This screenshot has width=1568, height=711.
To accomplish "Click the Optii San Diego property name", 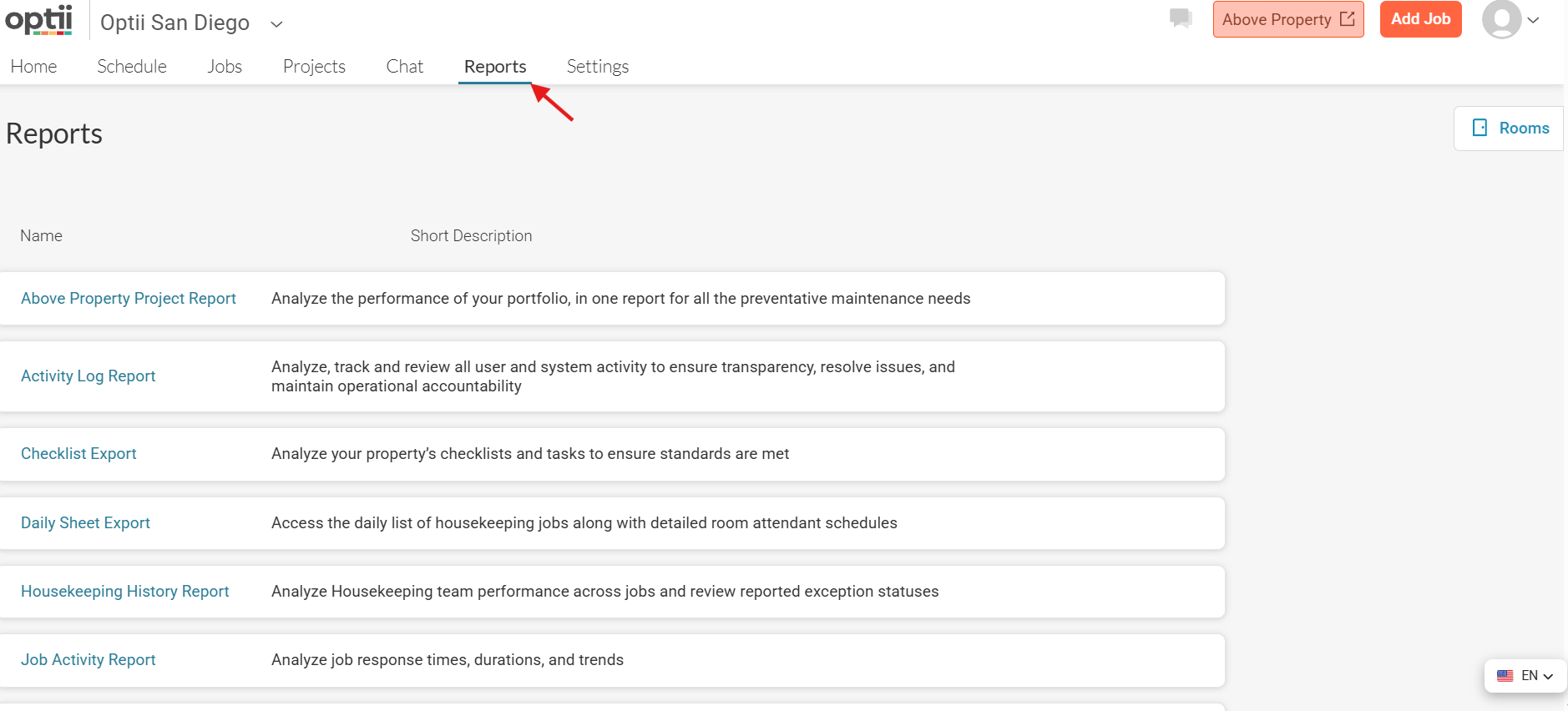I will tap(175, 23).
